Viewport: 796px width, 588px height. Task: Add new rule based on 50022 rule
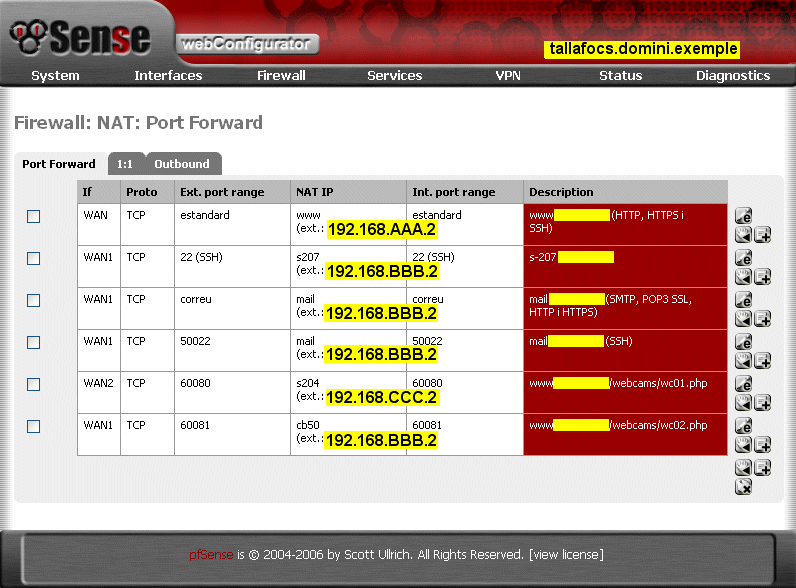tap(762, 361)
